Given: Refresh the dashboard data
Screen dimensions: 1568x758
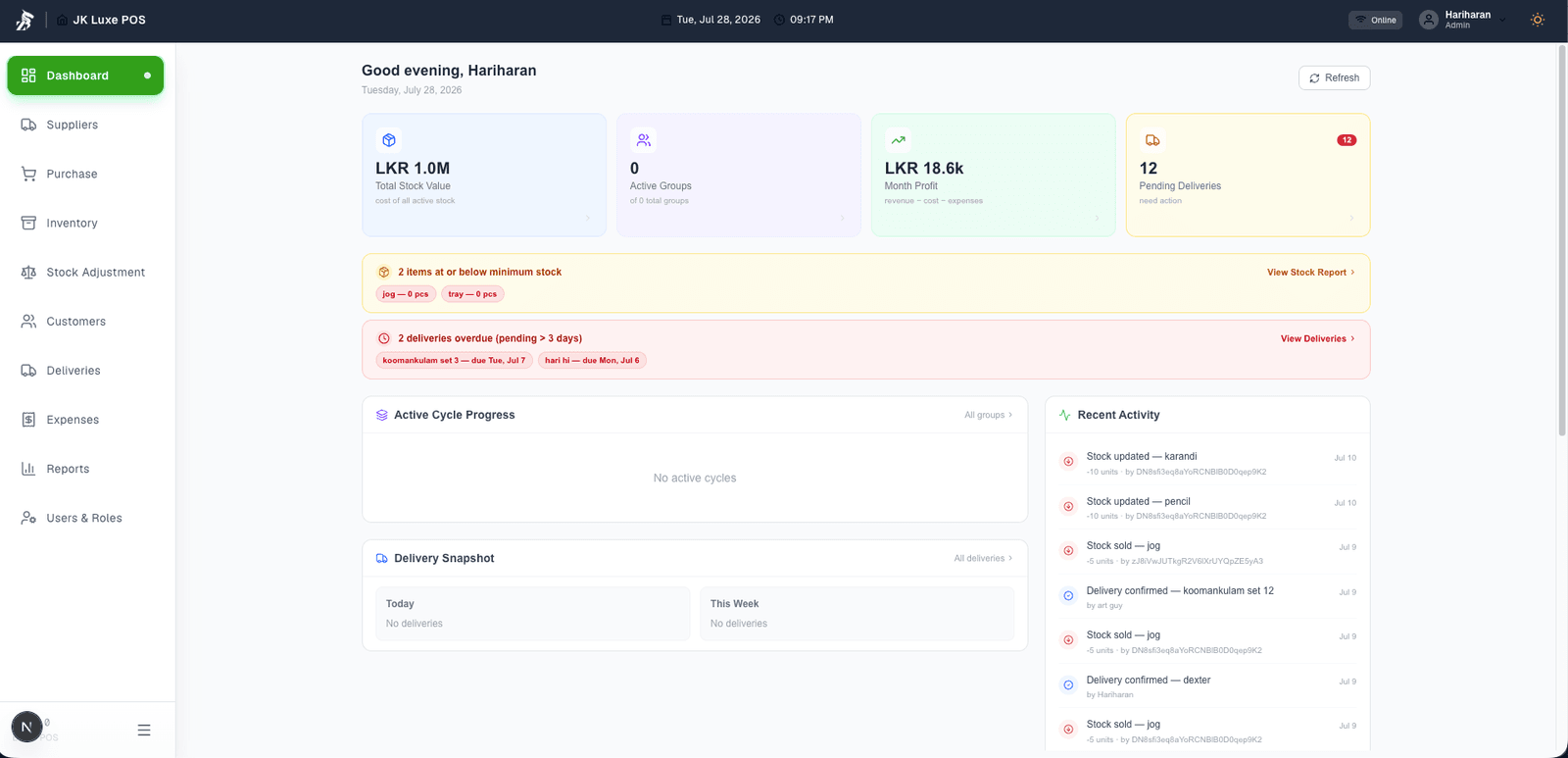Looking at the screenshot, I should (x=1334, y=77).
